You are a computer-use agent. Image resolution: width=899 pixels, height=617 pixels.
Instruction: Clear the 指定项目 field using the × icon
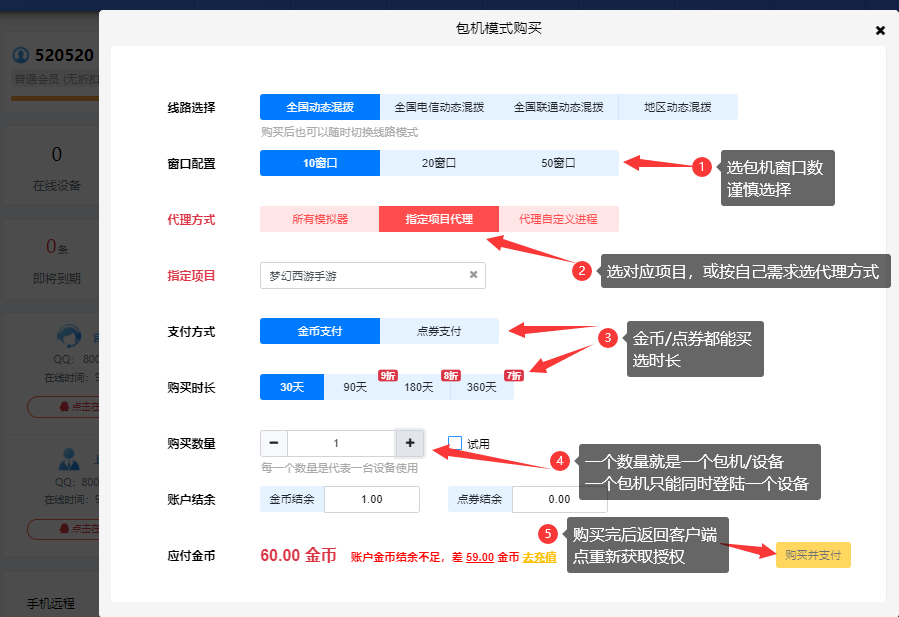[x=474, y=275]
